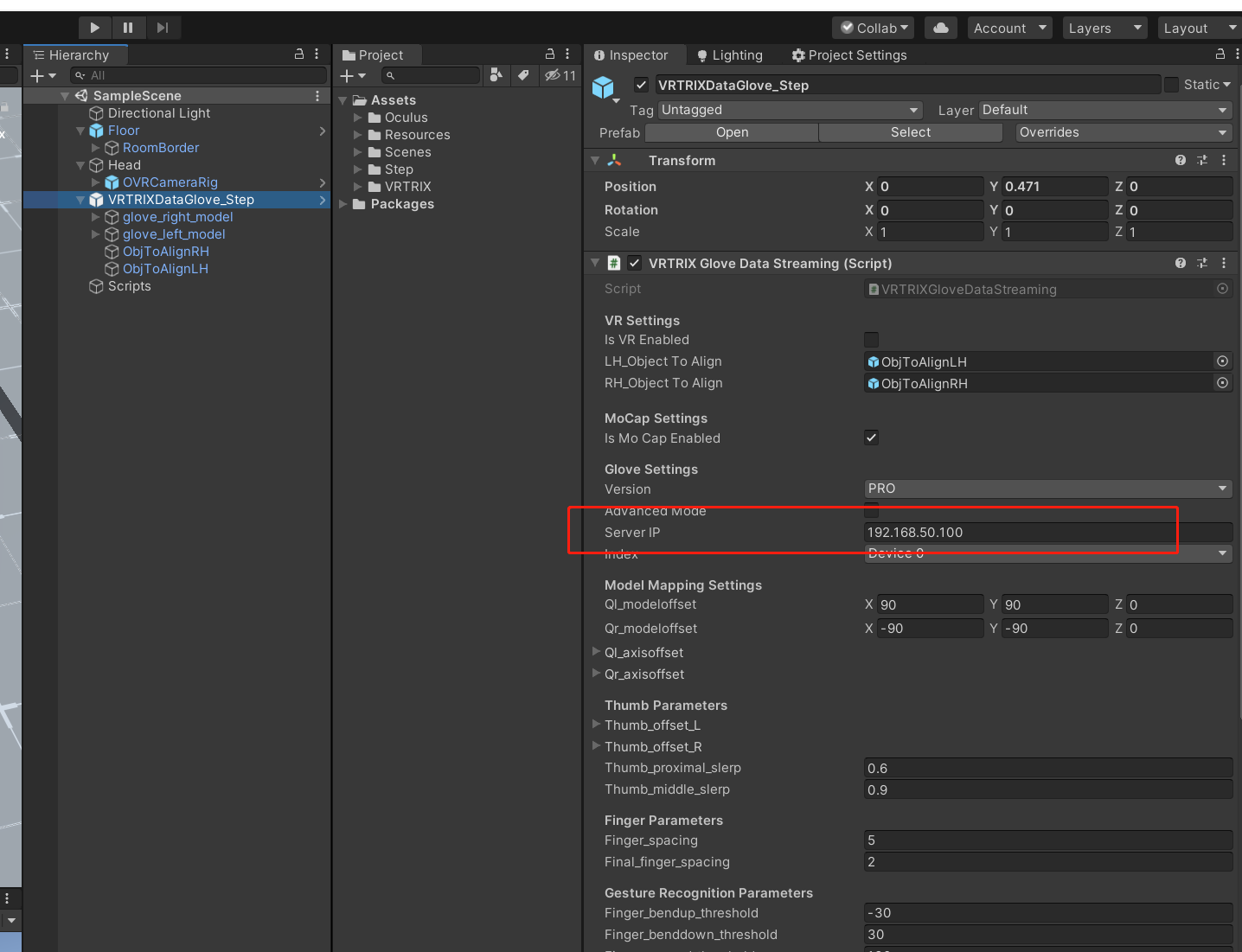Toggle the Is Mo Cap Enabled checkbox

tap(871, 438)
